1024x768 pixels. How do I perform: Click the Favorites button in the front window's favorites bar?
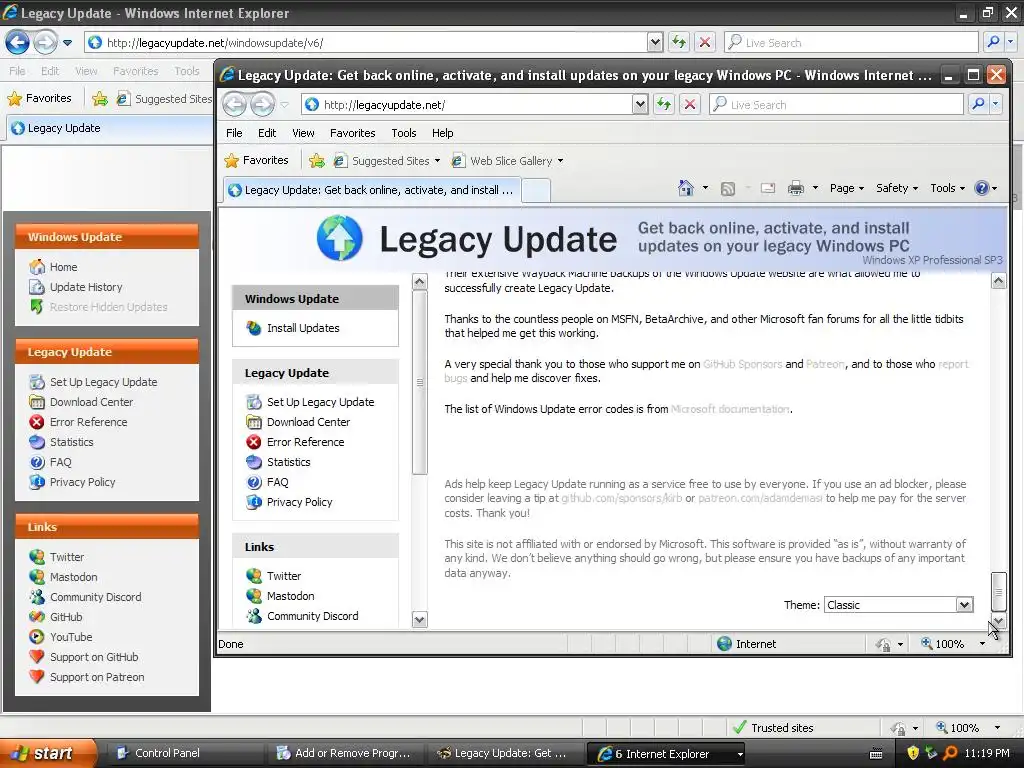(257, 160)
